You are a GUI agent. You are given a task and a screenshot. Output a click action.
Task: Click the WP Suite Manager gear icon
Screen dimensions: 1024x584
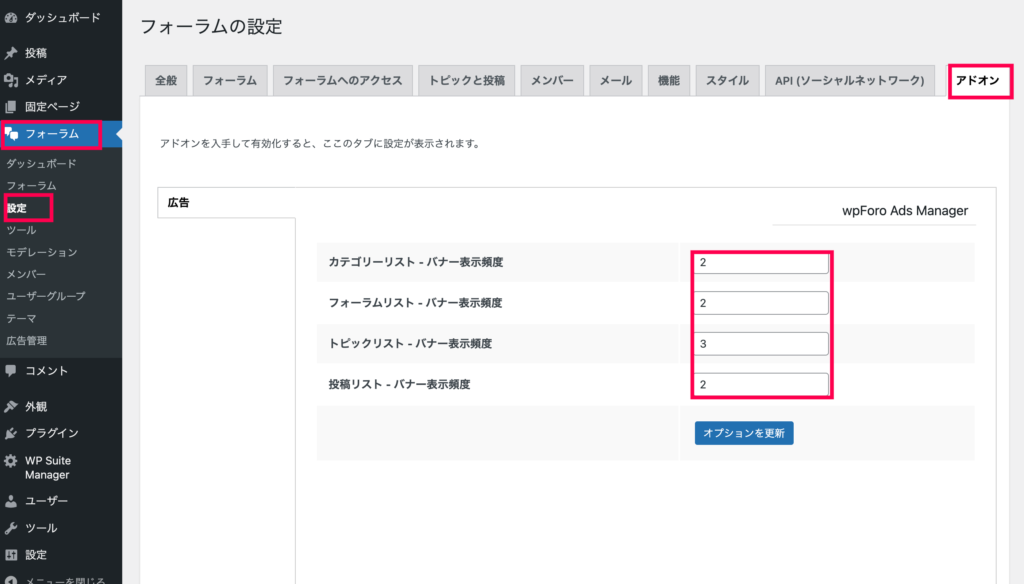coord(11,461)
